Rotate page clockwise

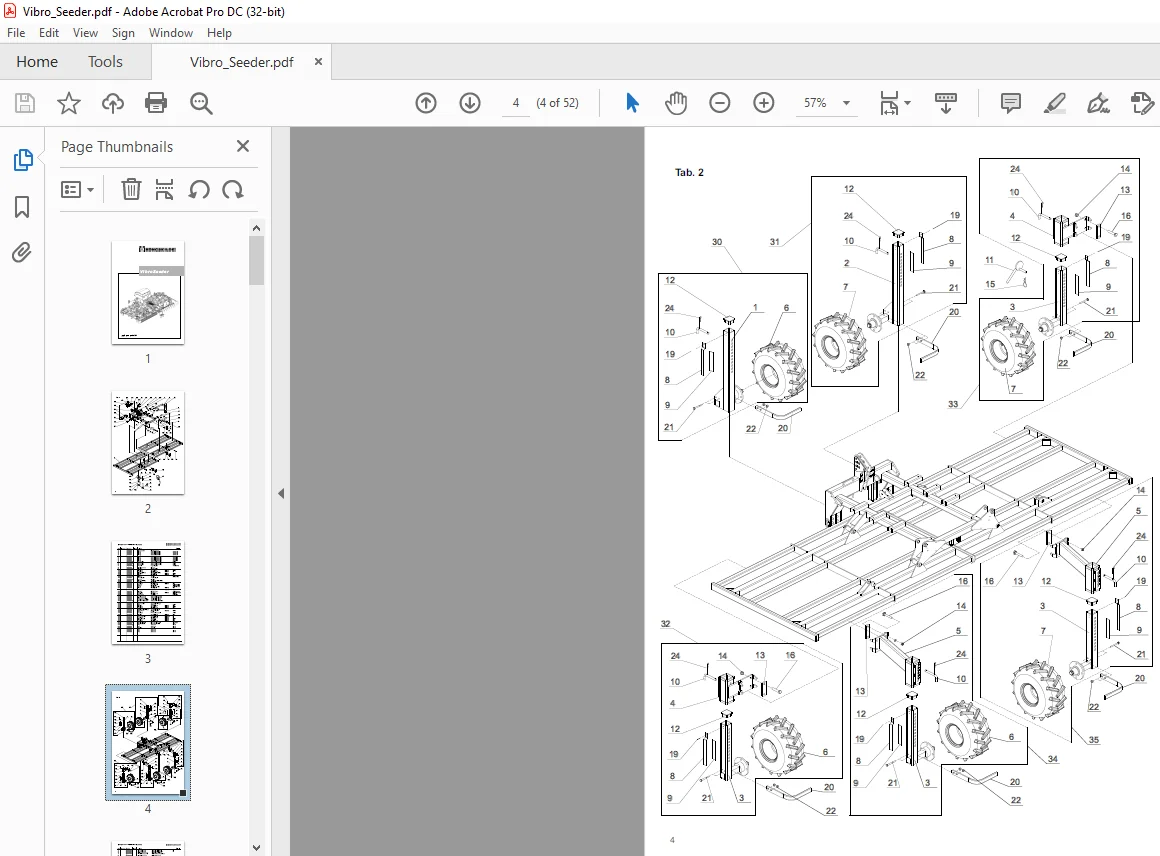click(x=233, y=190)
